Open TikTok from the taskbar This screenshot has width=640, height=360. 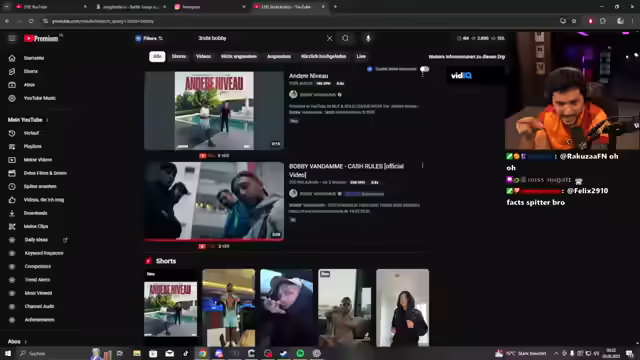(186, 353)
